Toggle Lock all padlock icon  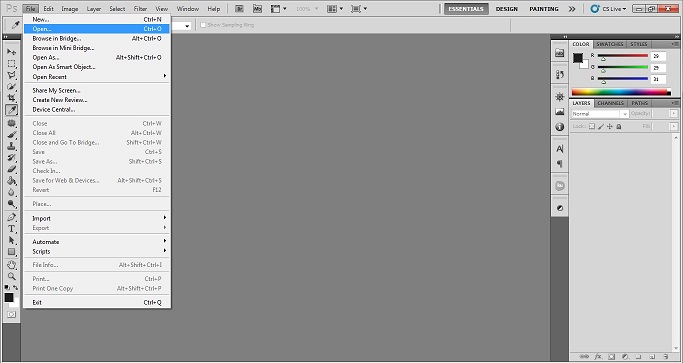pyautogui.click(x=619, y=126)
